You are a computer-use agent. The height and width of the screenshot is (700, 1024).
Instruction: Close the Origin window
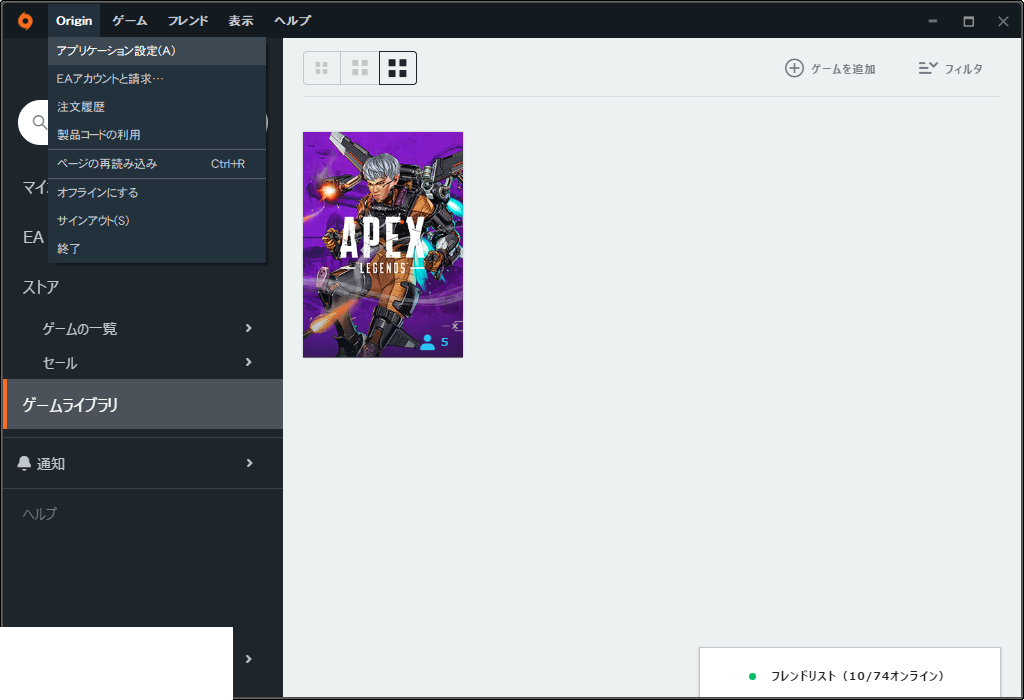point(1003,21)
